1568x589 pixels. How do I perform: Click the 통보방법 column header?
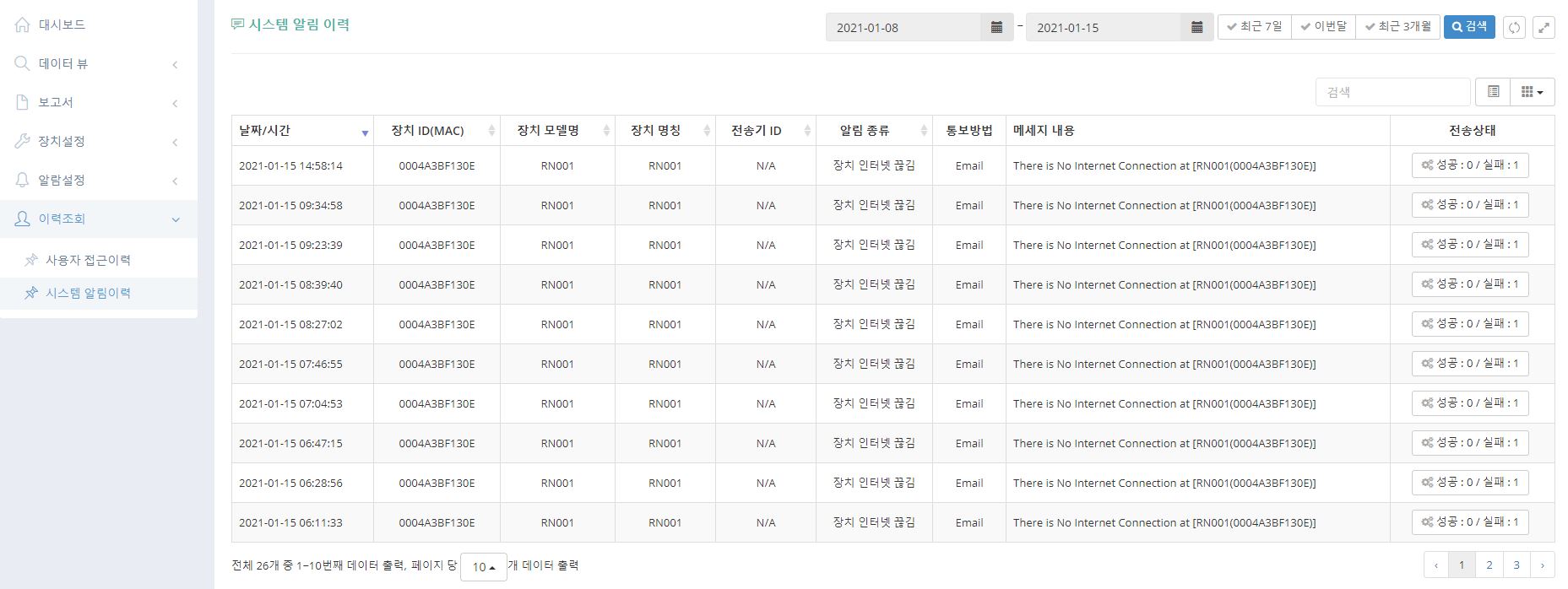[969, 131]
